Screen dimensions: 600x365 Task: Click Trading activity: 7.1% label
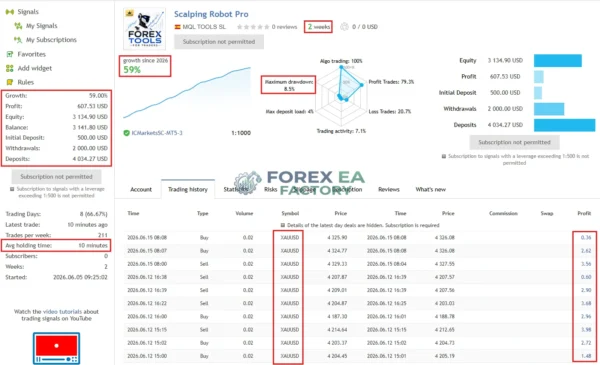(x=341, y=131)
